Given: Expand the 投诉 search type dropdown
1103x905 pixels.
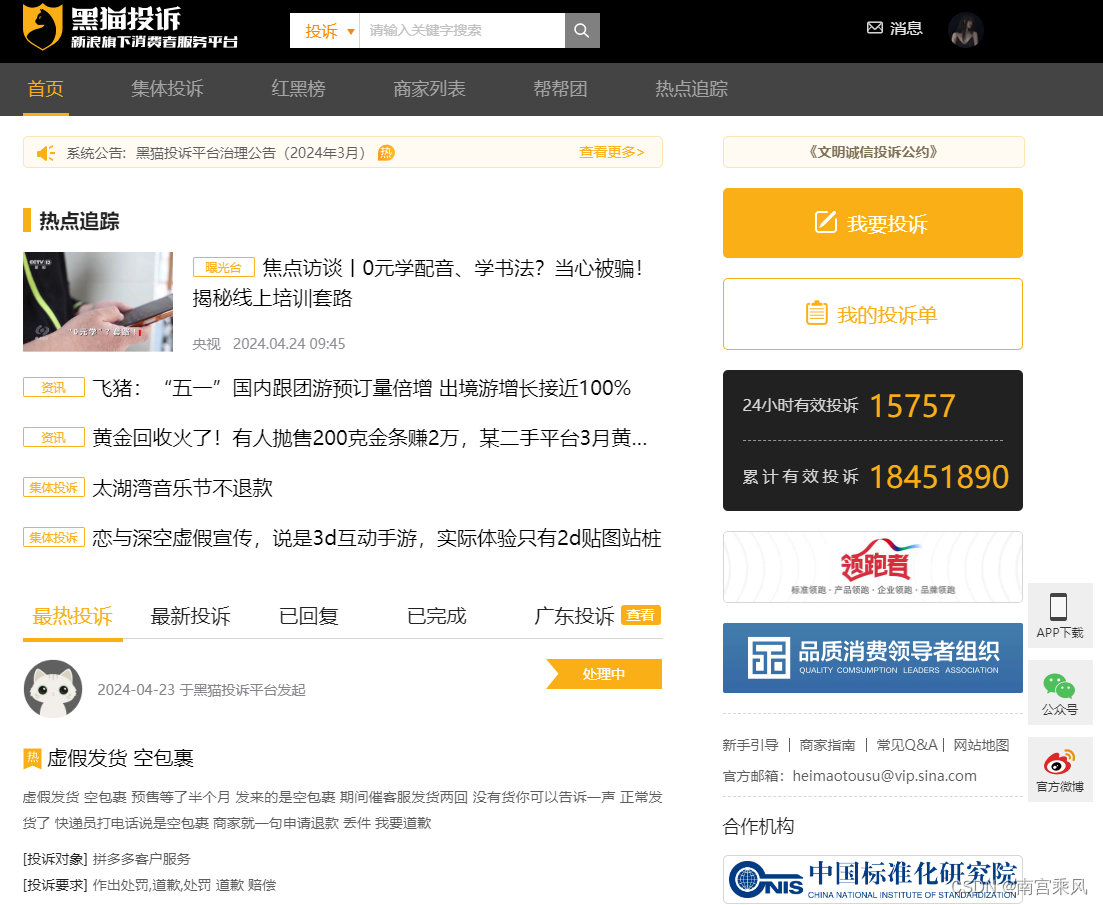Looking at the screenshot, I should pyautogui.click(x=325, y=30).
